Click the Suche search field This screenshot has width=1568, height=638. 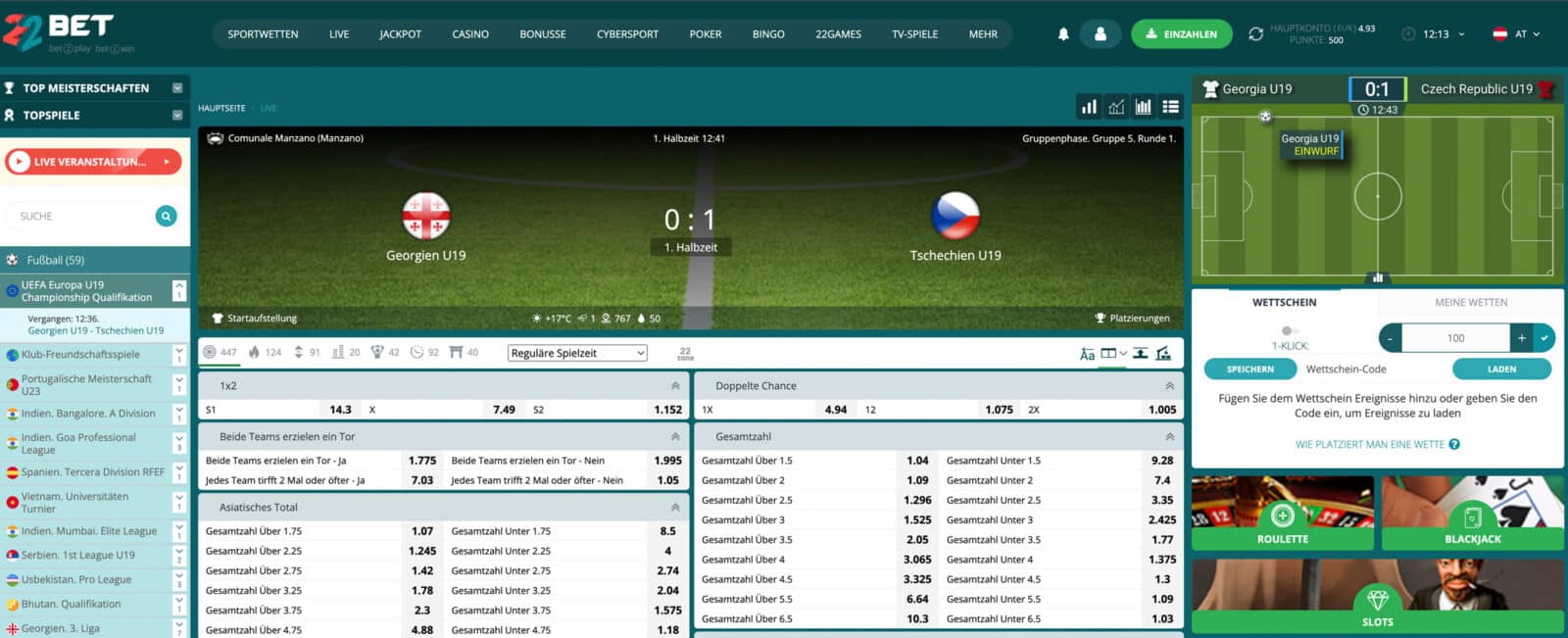[x=80, y=216]
